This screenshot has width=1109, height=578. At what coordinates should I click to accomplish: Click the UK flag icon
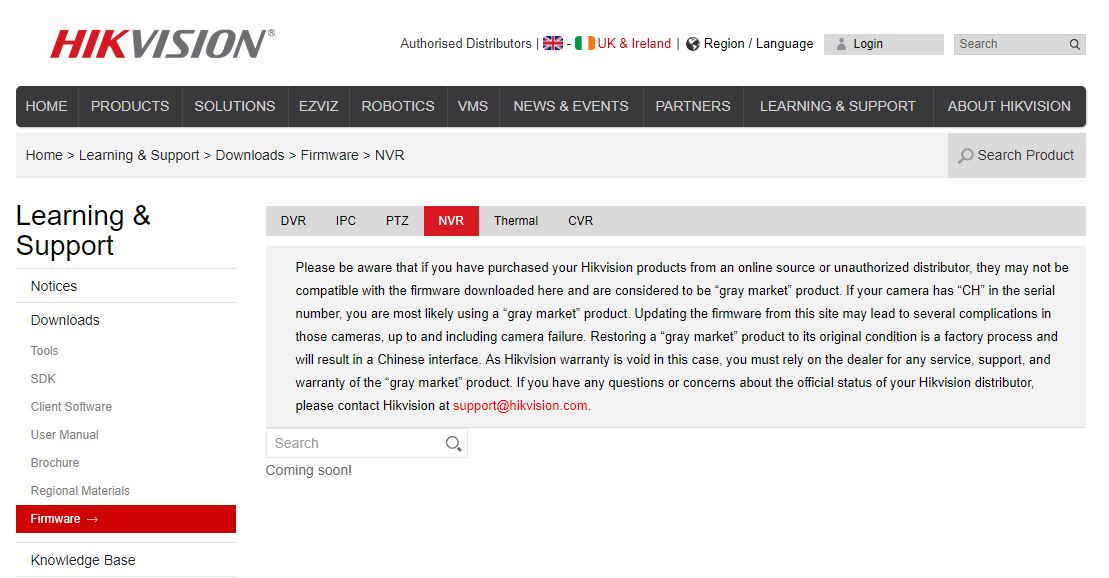553,44
